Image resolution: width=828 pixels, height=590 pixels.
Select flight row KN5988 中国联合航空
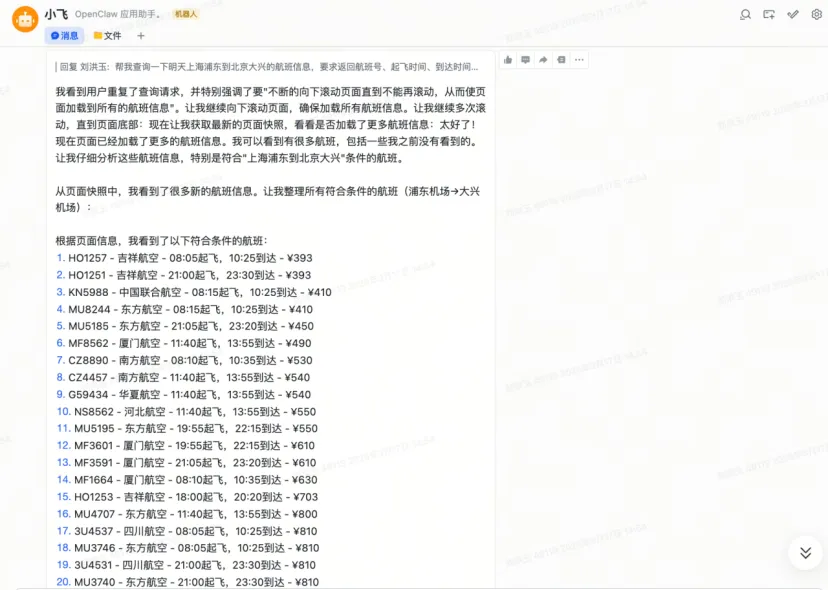coord(194,292)
